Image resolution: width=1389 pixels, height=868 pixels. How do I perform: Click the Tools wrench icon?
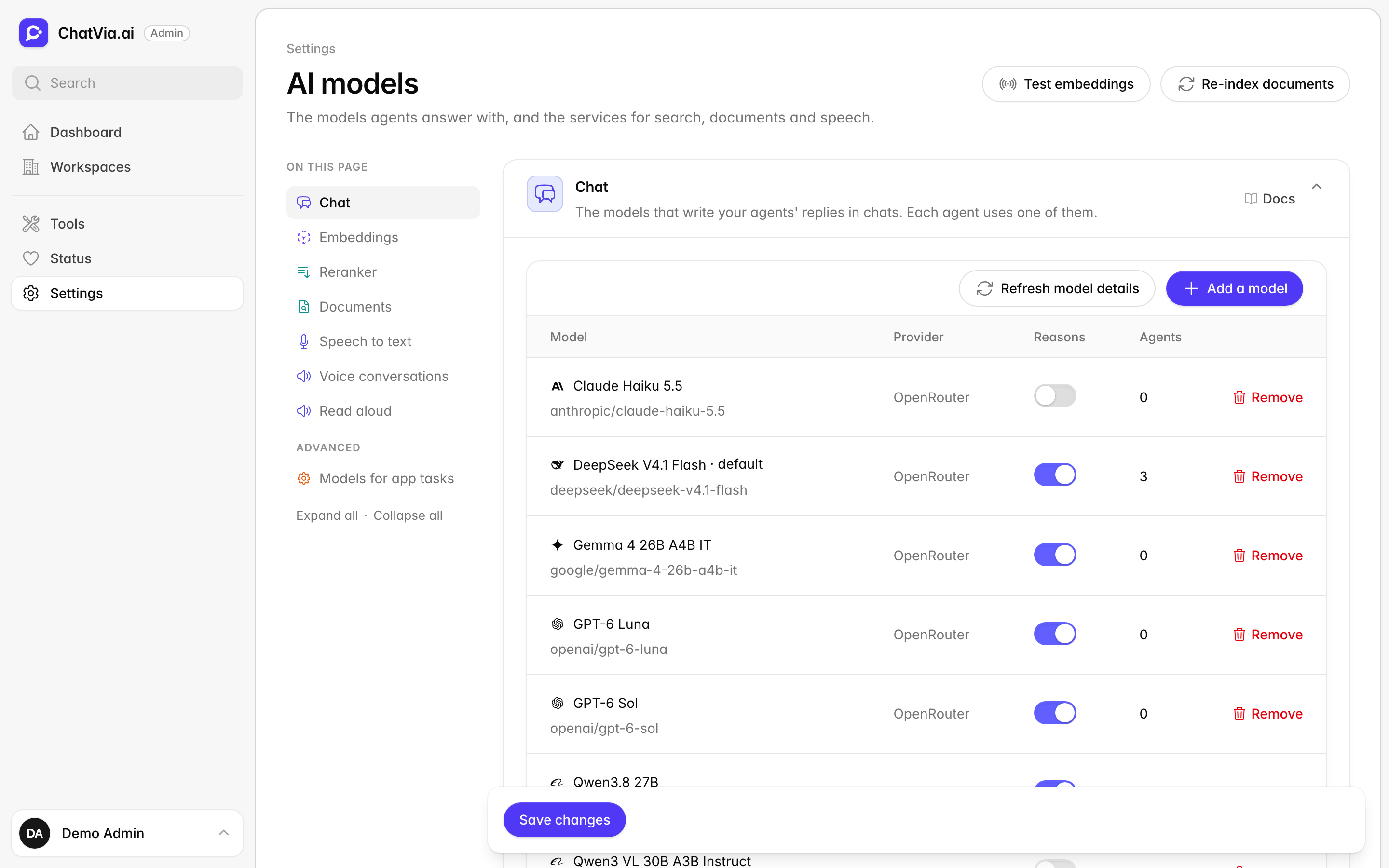coord(31,223)
